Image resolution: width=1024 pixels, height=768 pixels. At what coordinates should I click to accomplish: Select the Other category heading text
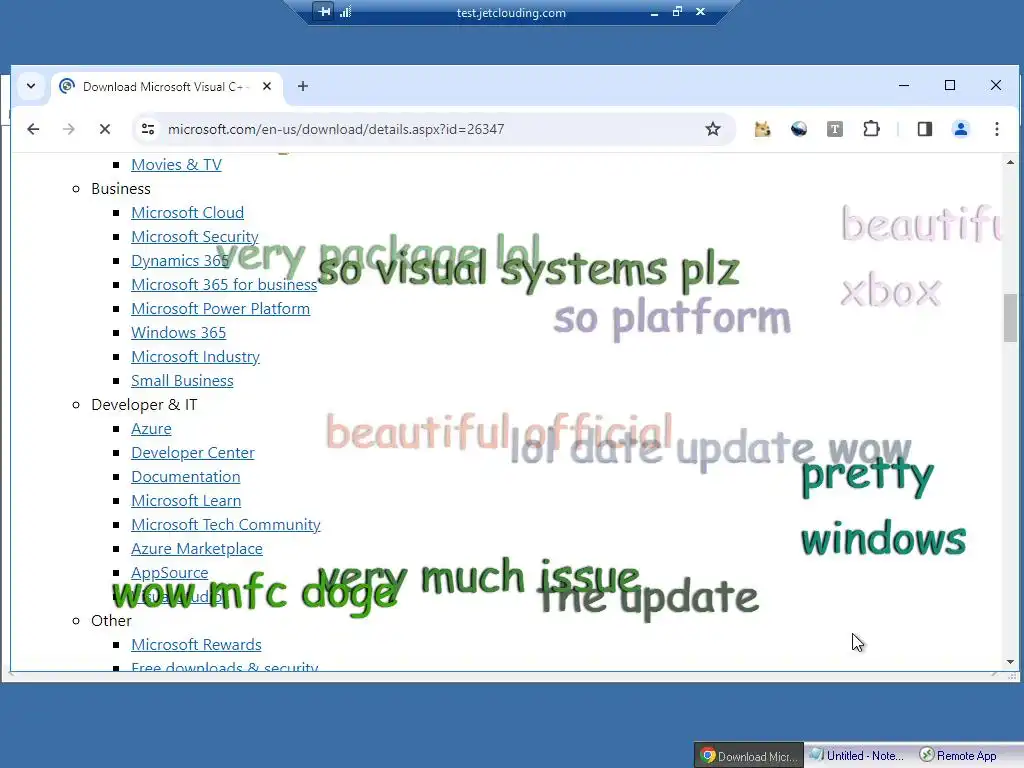[111, 621]
